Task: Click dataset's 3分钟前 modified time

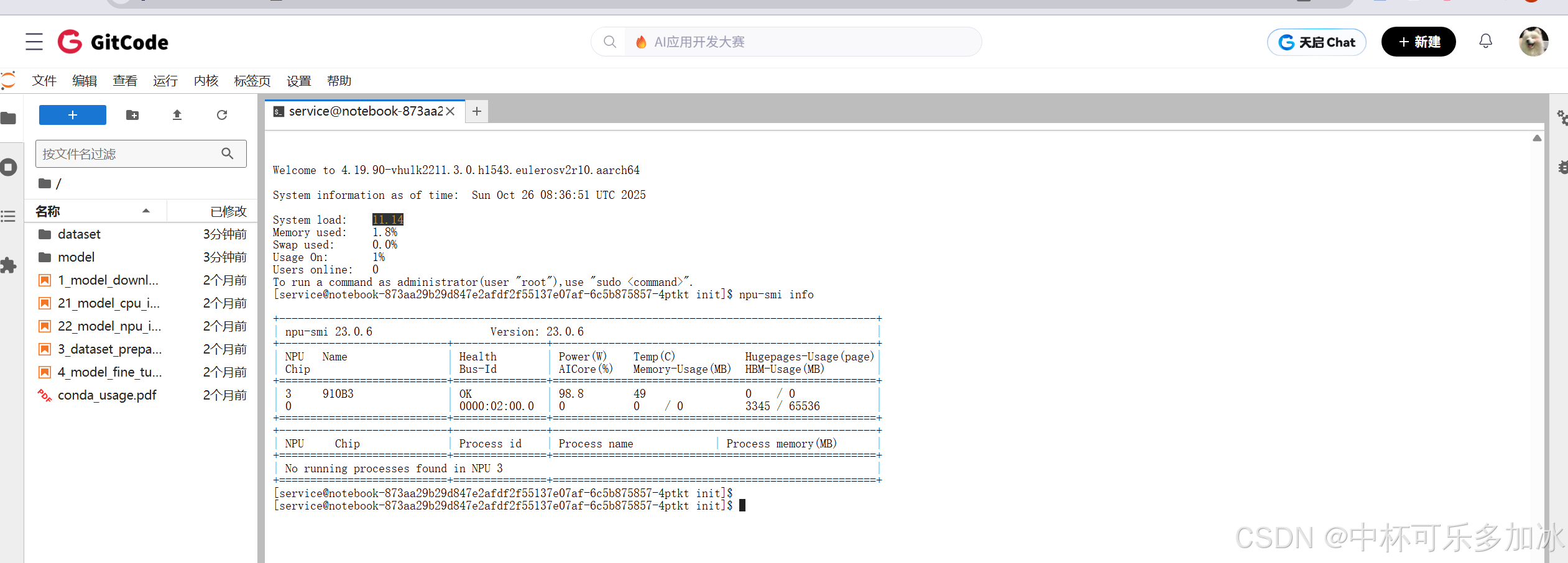Action: tap(224, 234)
